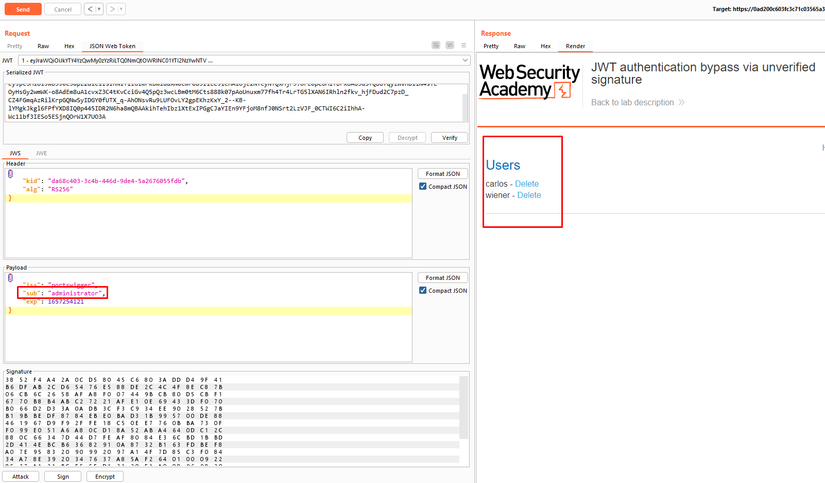Click the opening brace collapse marker in Header

tap(10, 174)
